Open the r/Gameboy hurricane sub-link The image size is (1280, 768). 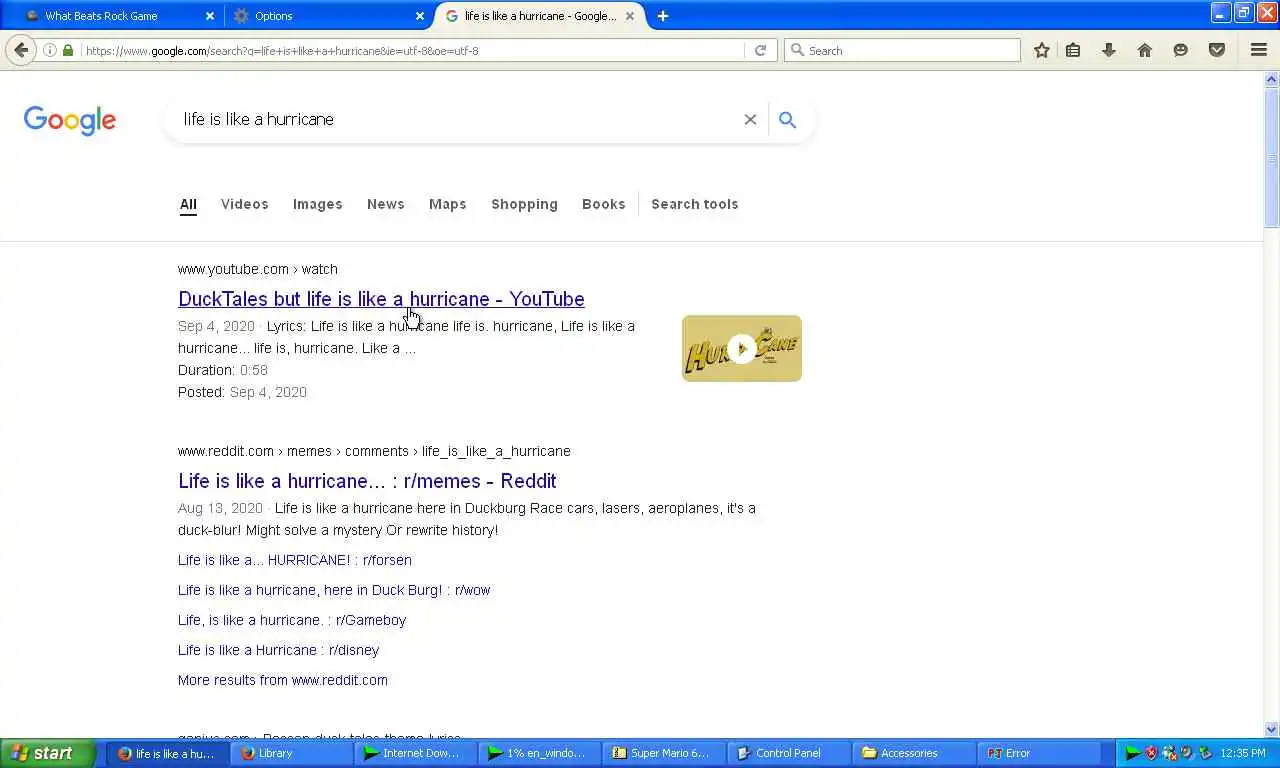pos(292,620)
